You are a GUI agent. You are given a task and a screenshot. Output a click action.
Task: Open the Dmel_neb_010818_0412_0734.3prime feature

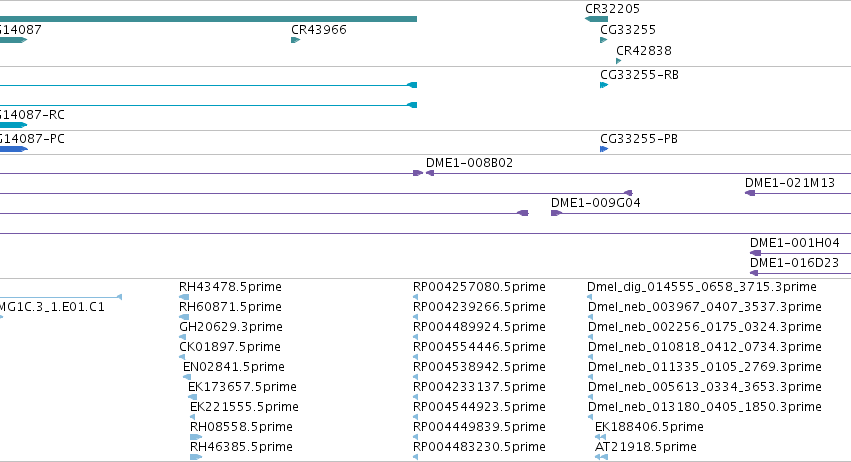point(704,346)
